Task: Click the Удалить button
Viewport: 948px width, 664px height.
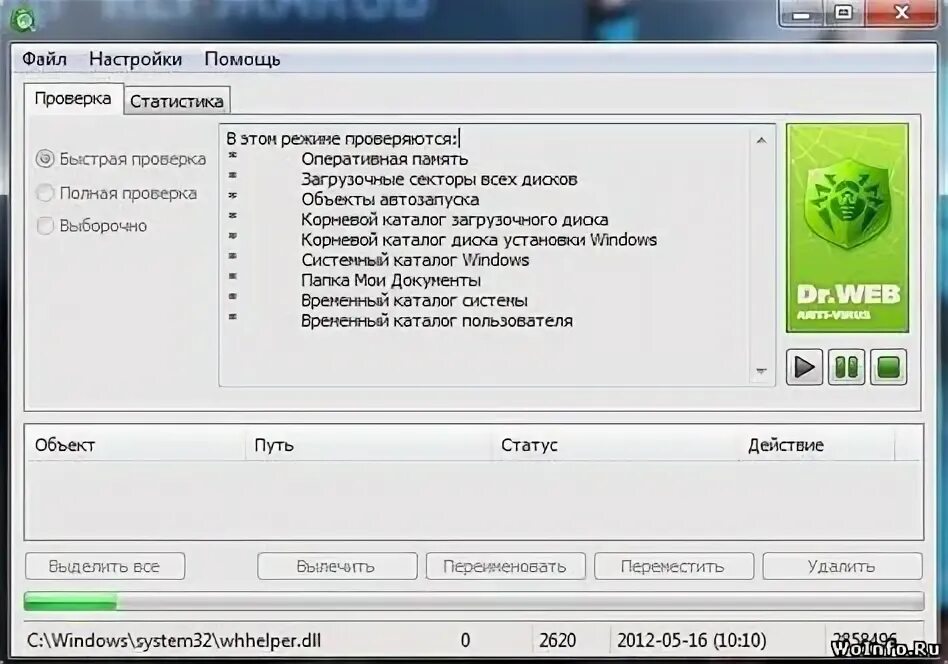Action: [x=842, y=567]
